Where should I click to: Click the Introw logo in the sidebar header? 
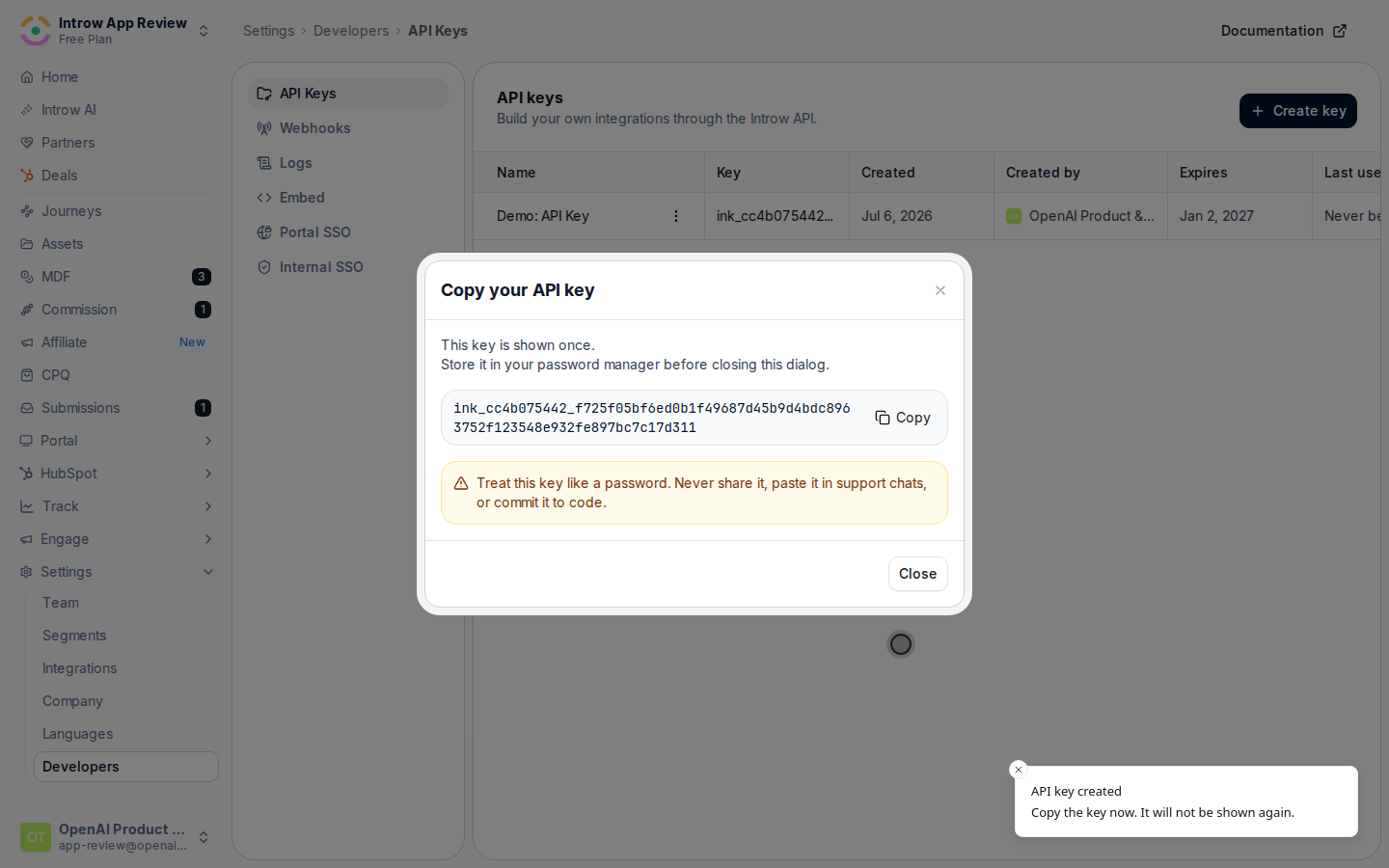click(36, 30)
